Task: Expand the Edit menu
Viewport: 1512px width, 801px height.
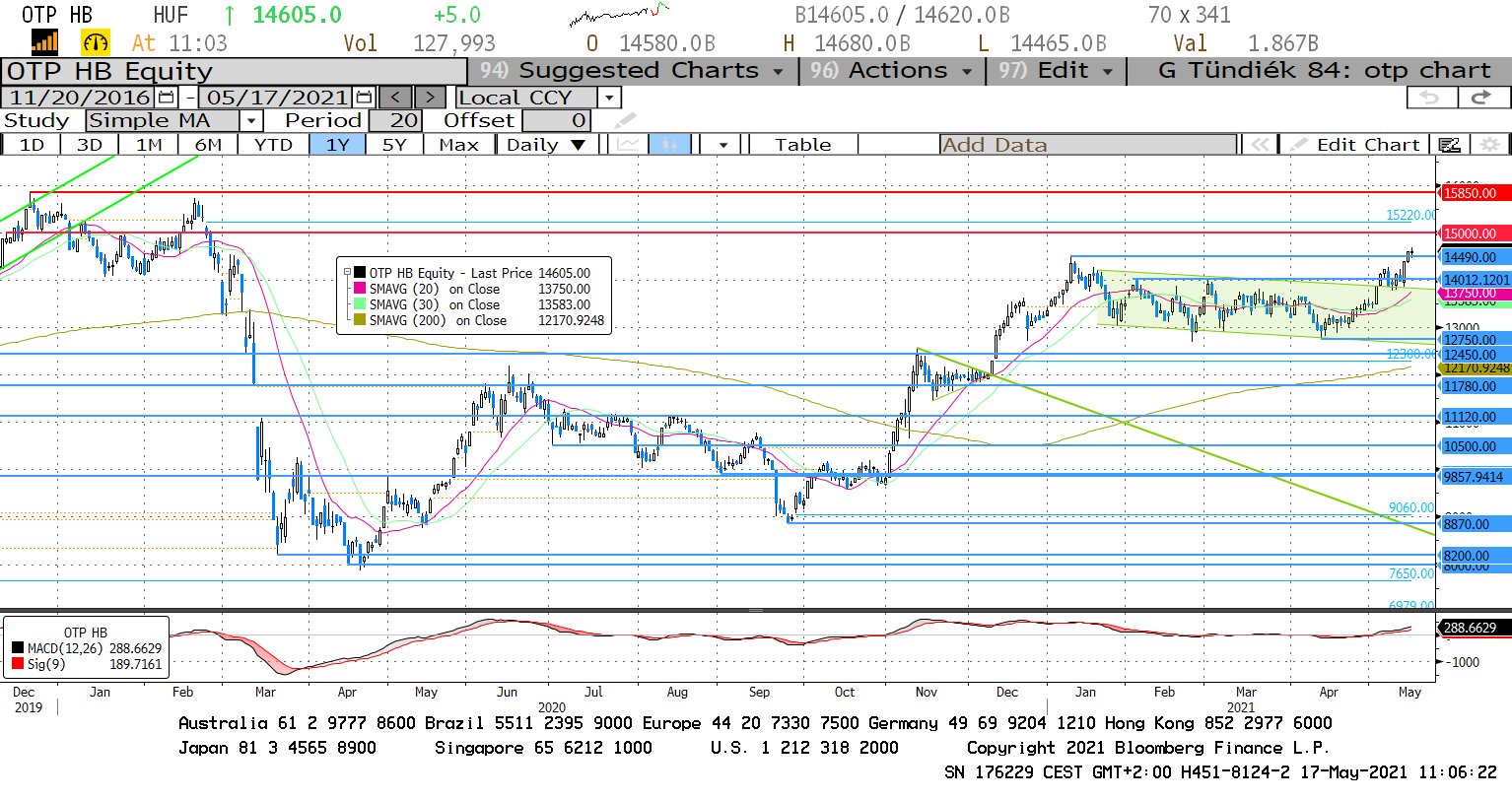Action: [x=1056, y=71]
